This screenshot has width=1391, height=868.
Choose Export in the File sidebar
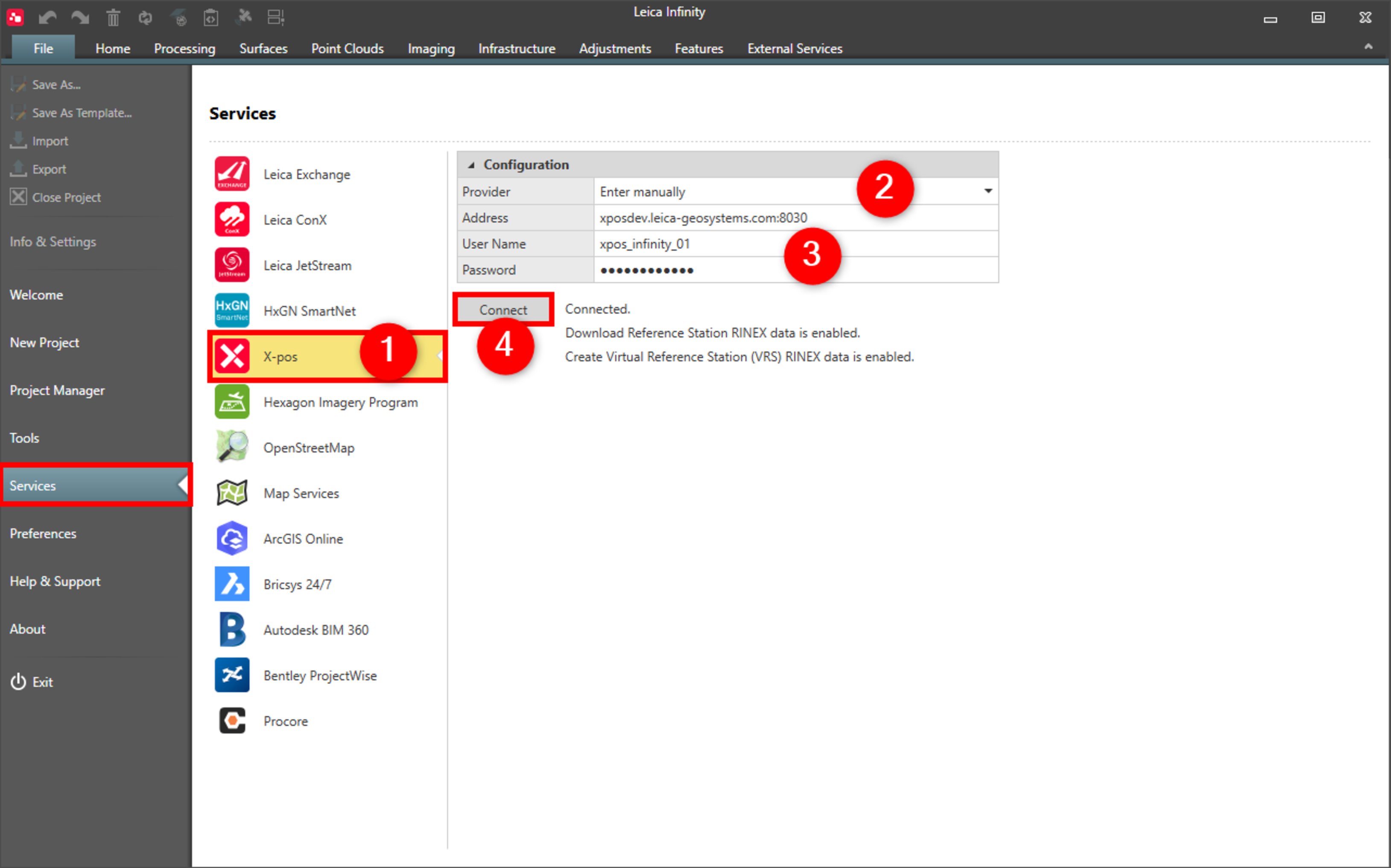[x=49, y=169]
